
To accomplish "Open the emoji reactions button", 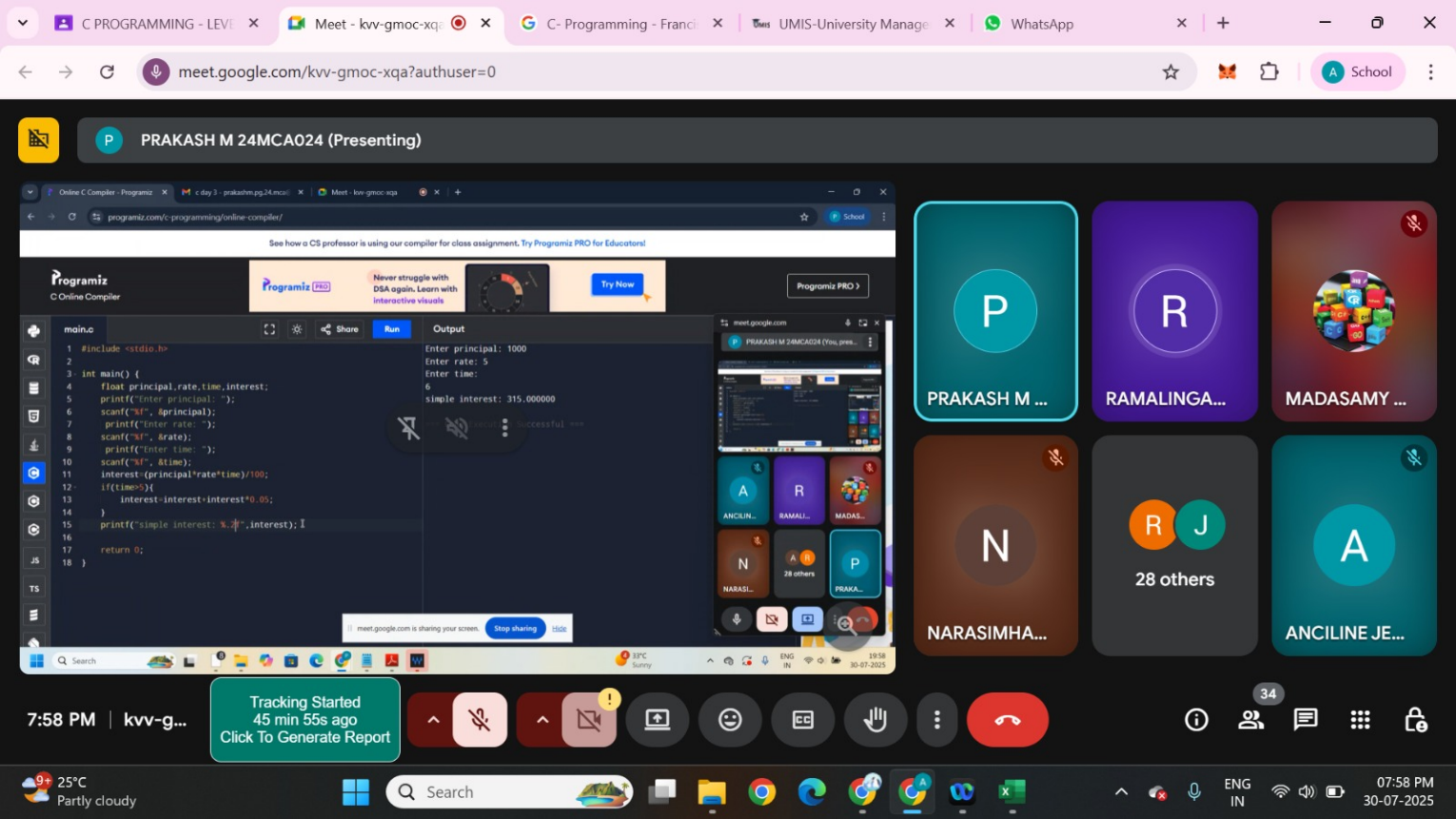I will 730,720.
